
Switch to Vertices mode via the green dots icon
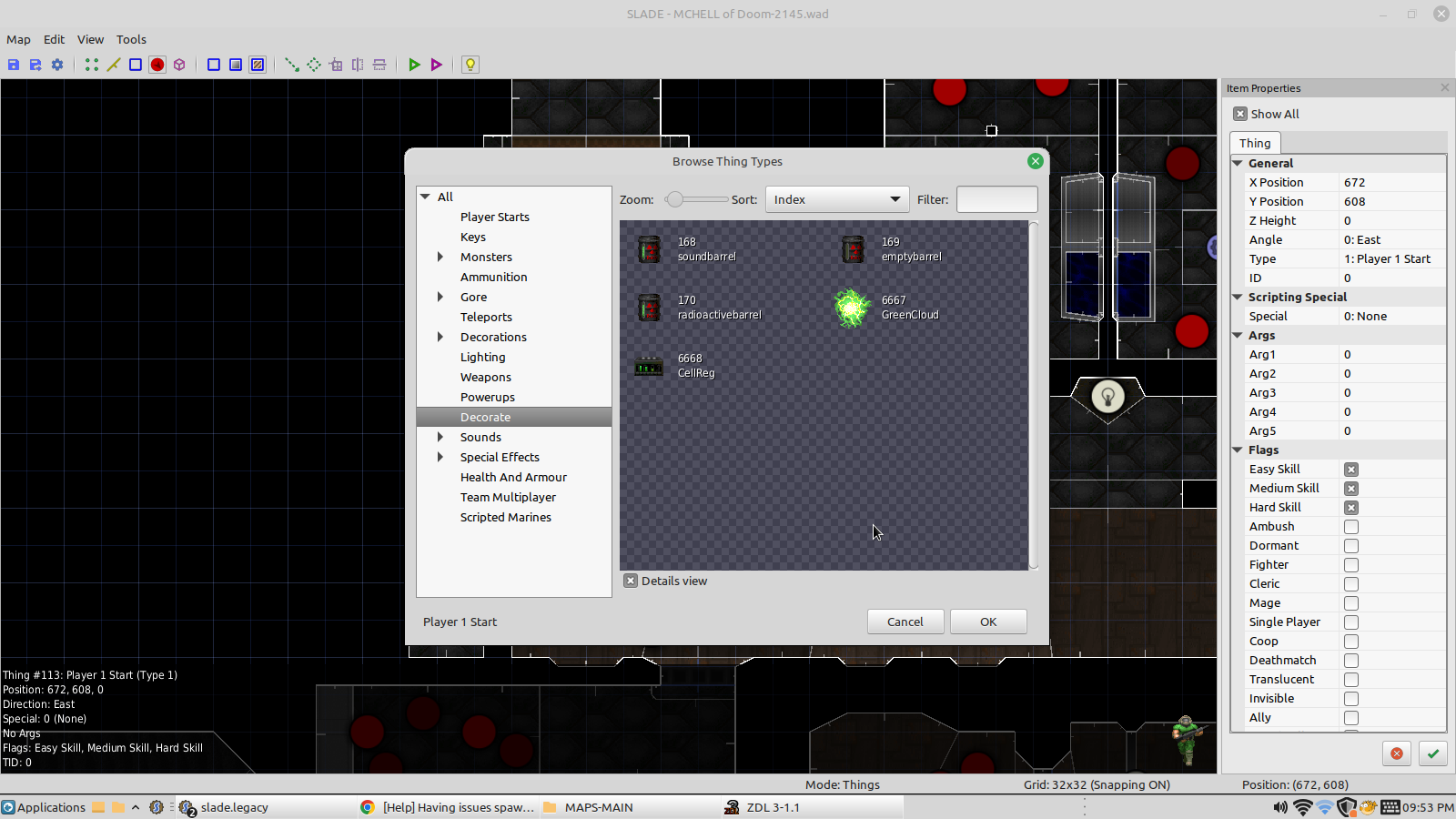(x=92, y=65)
